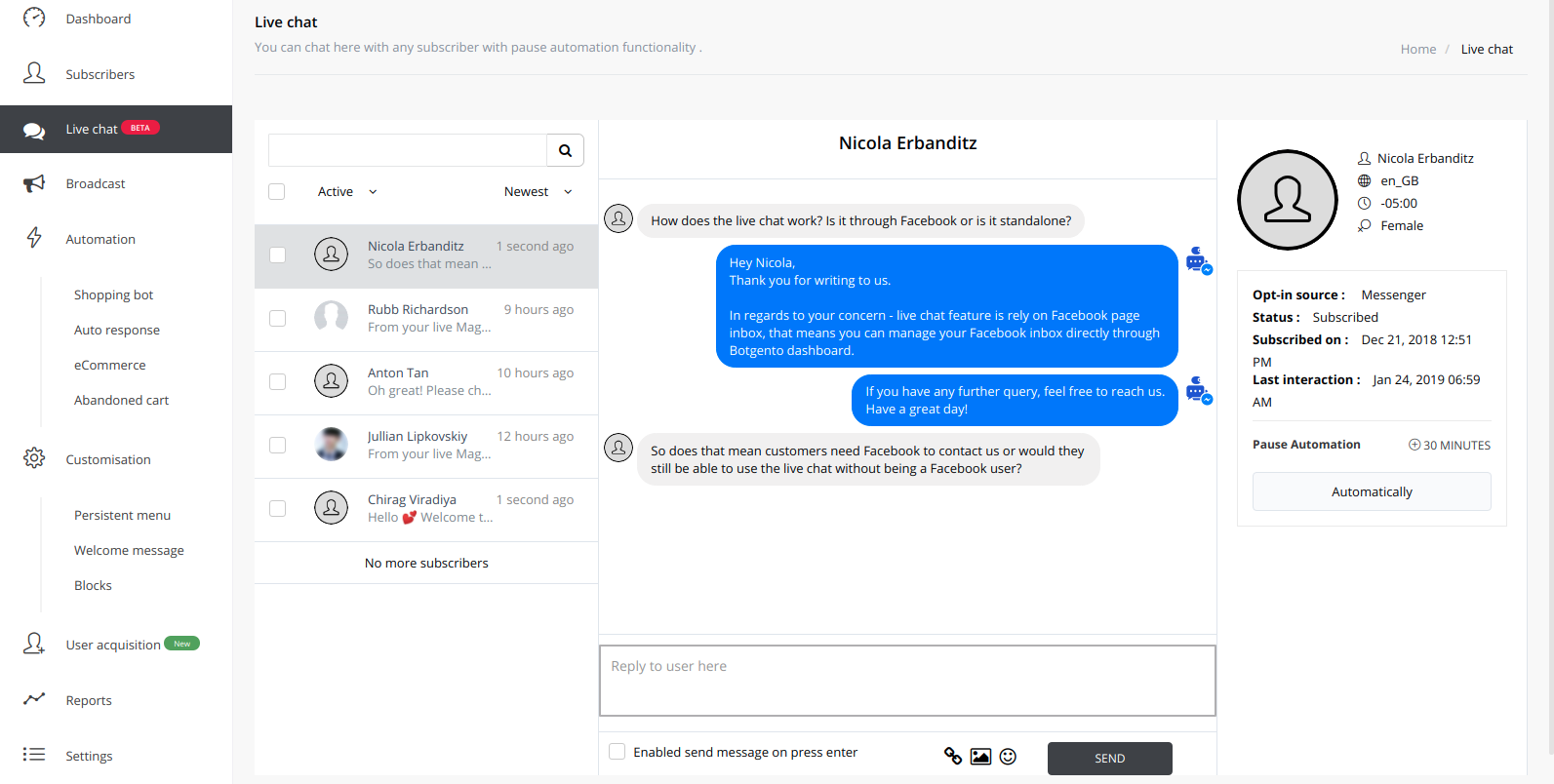Click the Settings menu label
Image resolution: width=1554 pixels, height=784 pixels.
(x=89, y=756)
